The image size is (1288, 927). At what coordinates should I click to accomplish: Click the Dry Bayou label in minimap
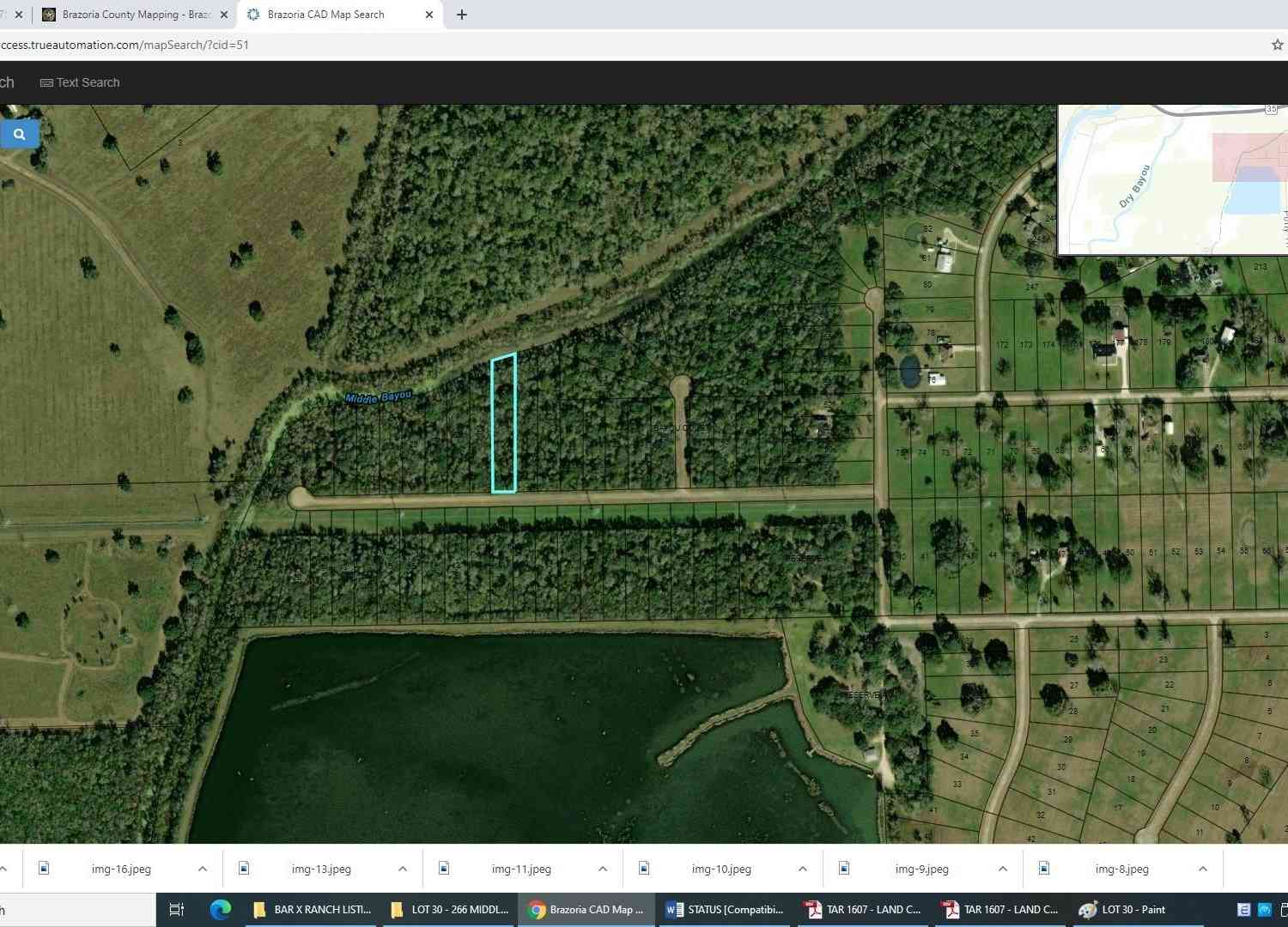1133,186
